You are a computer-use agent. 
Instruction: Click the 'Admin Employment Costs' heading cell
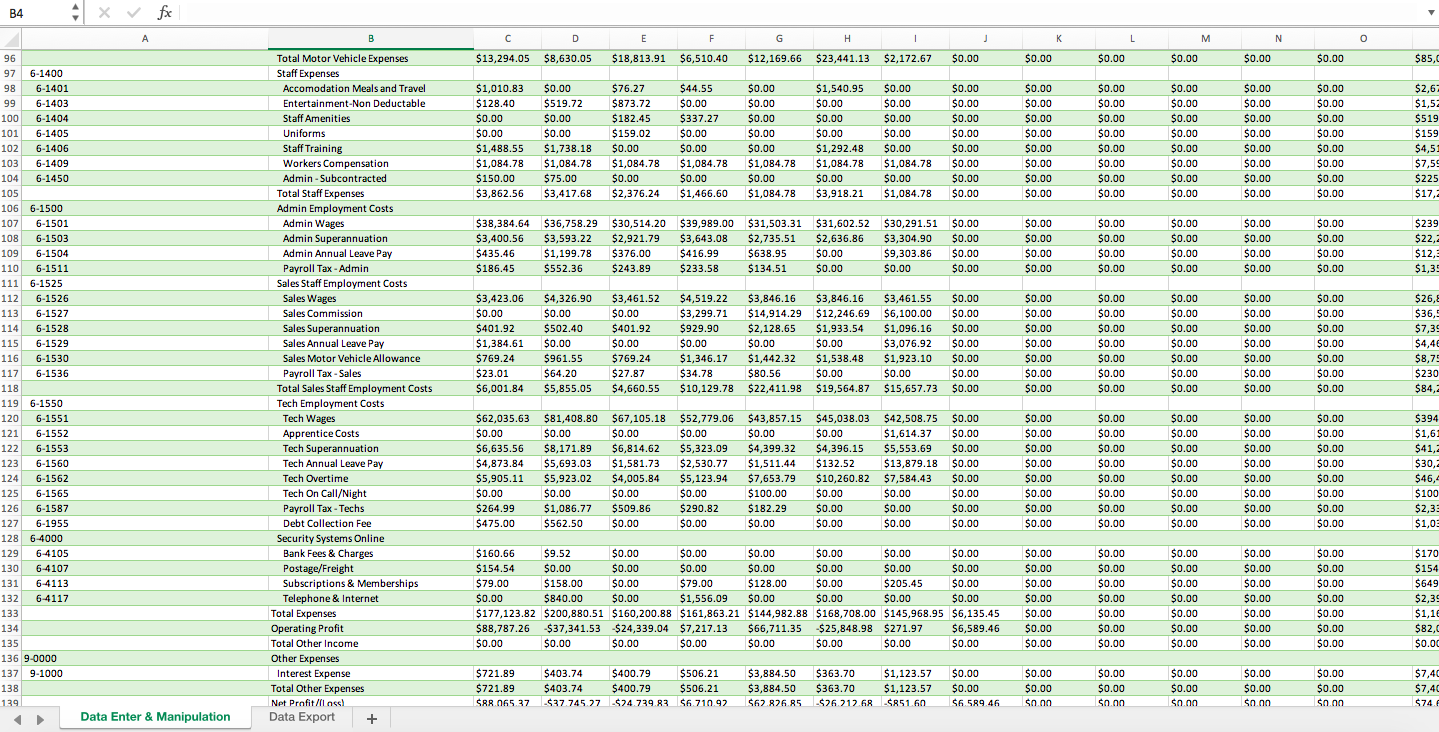371,209
